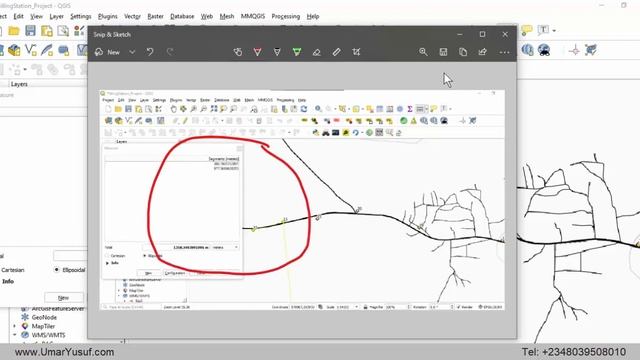Click the globe with binoculars search icon

tap(544, 50)
